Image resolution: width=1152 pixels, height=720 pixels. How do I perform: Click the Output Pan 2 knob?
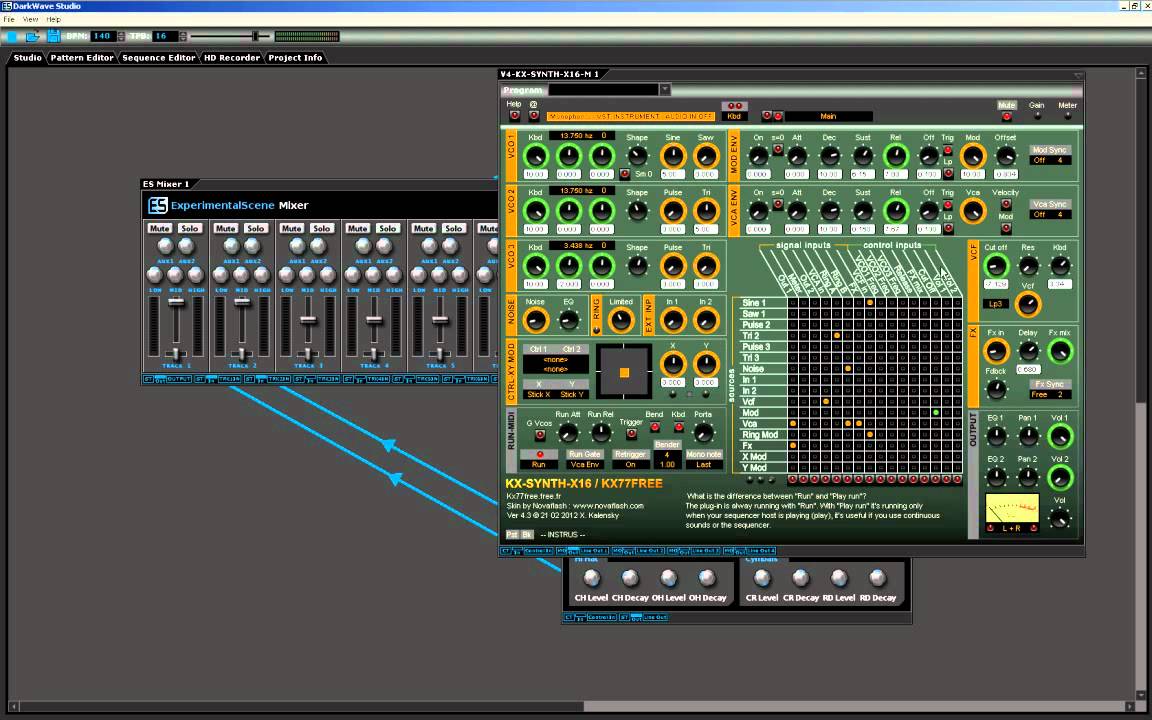(1028, 478)
